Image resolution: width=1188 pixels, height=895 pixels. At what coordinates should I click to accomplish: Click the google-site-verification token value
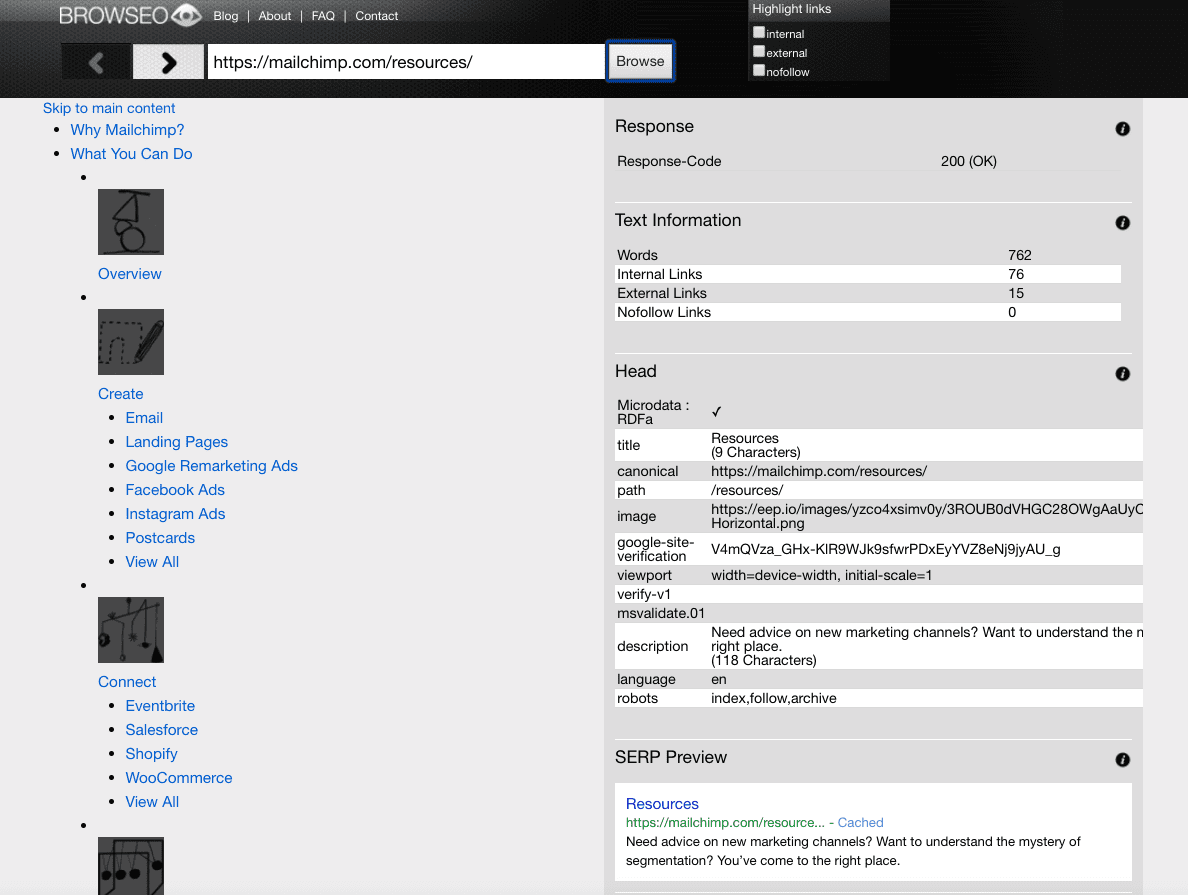(886, 549)
